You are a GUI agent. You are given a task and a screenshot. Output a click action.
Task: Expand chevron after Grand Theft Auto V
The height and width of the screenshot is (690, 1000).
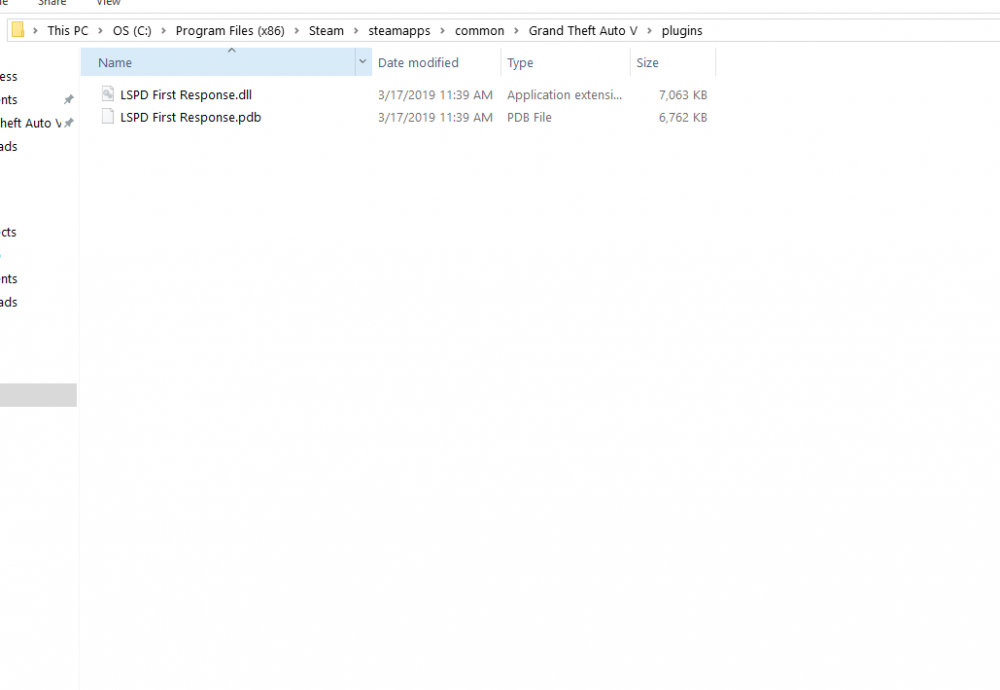tap(649, 31)
